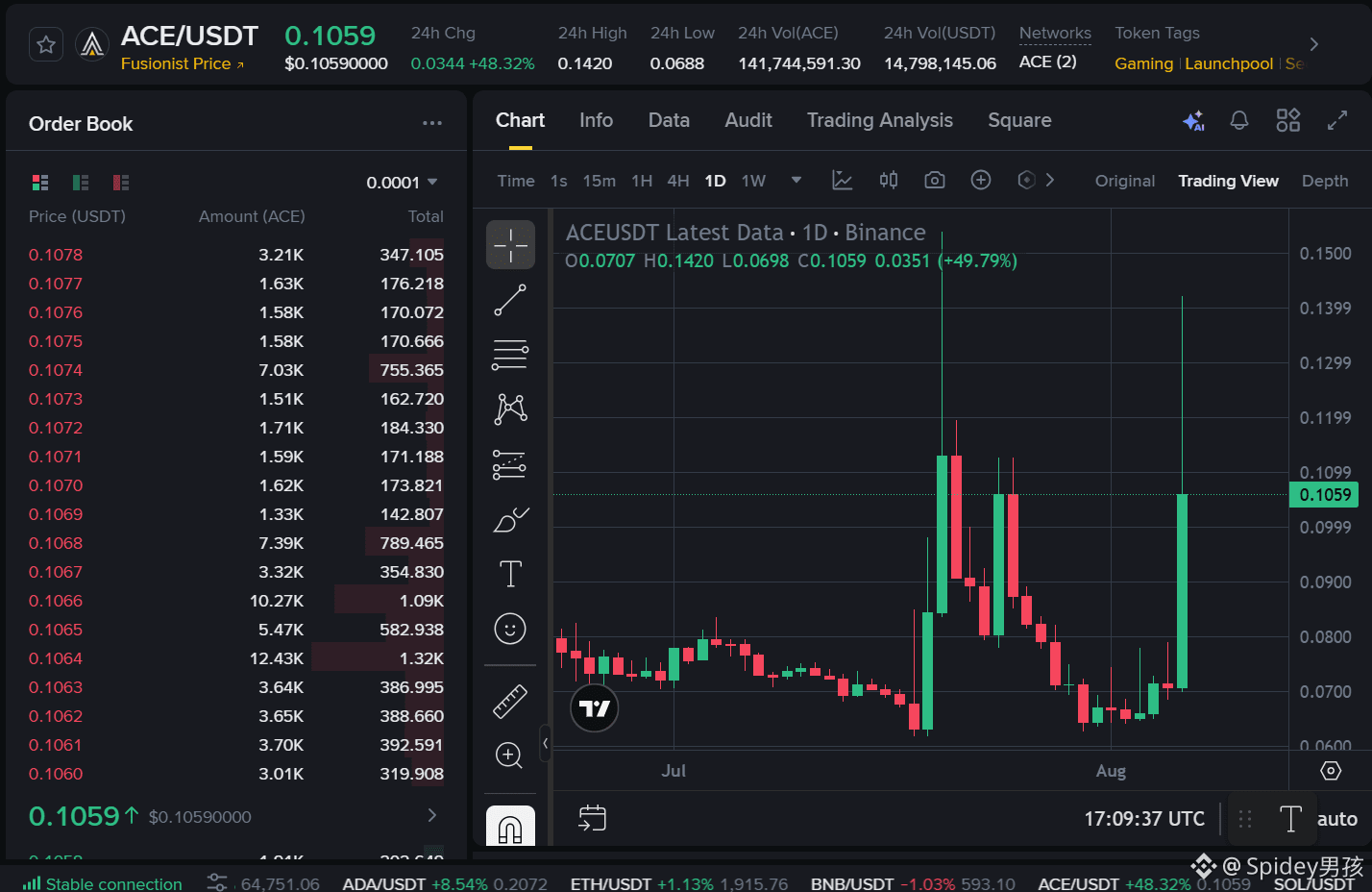Screen dimensions: 1372x892
Task: Switch to the Info tab
Action: click(x=596, y=120)
